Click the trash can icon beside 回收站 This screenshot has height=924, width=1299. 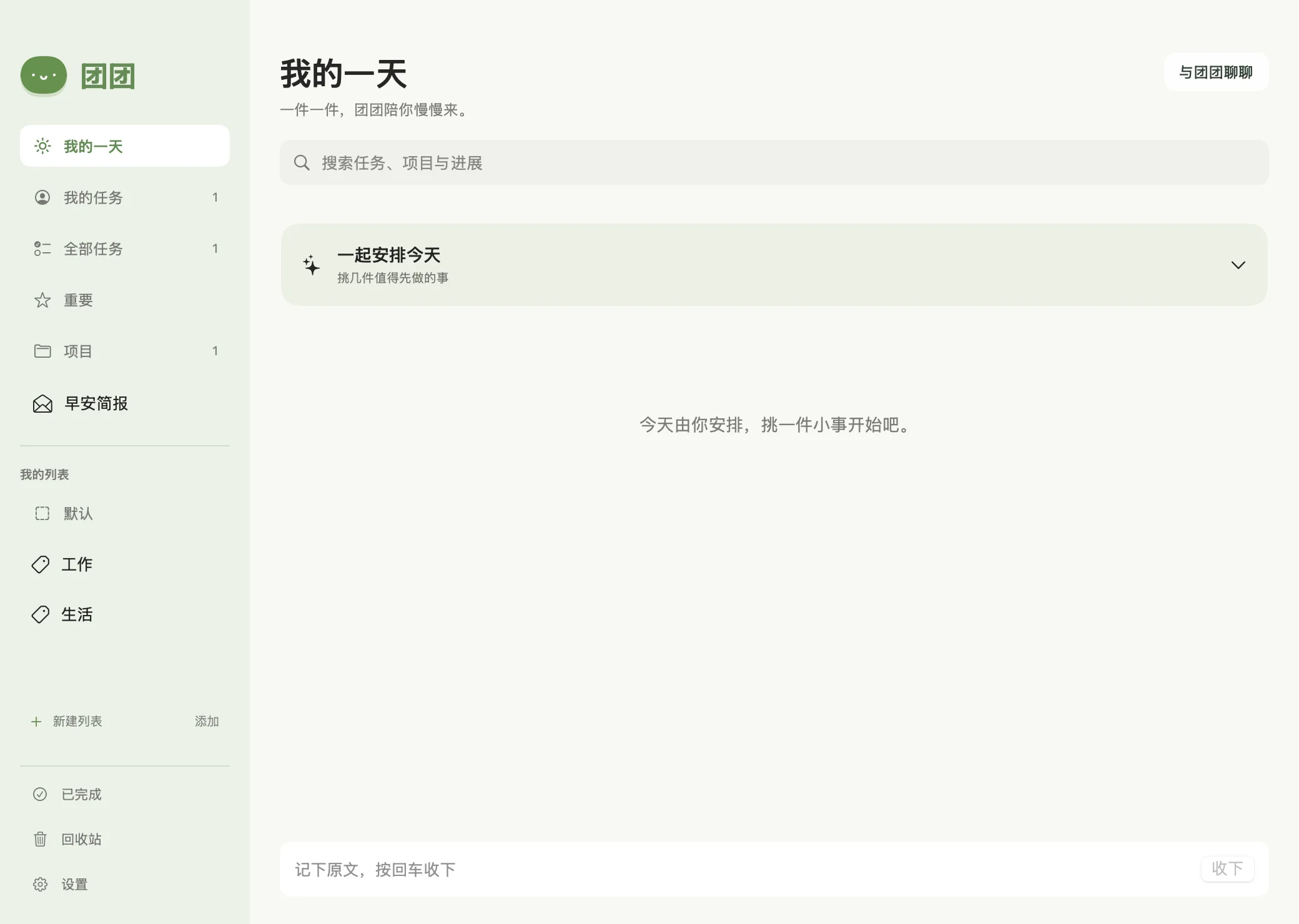click(x=40, y=839)
